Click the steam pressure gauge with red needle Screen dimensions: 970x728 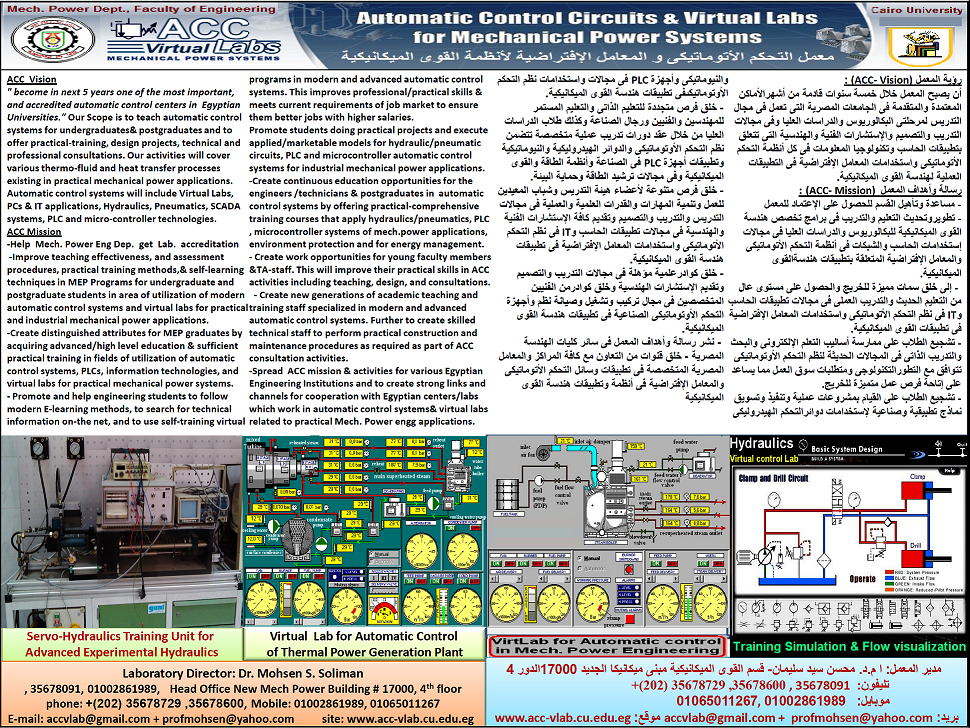(592, 604)
